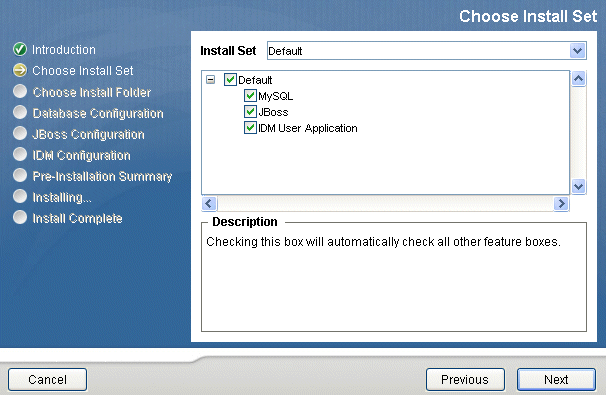
Task: Click the Previous button
Action: (x=465, y=380)
